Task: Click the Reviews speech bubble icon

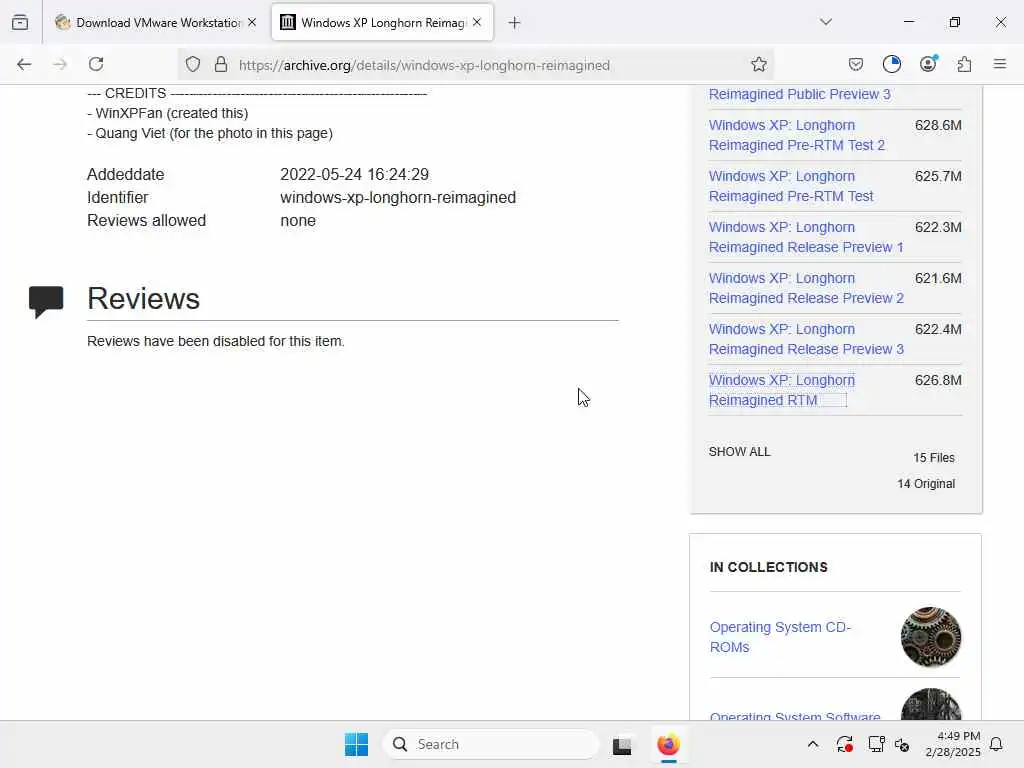Action: tap(46, 302)
